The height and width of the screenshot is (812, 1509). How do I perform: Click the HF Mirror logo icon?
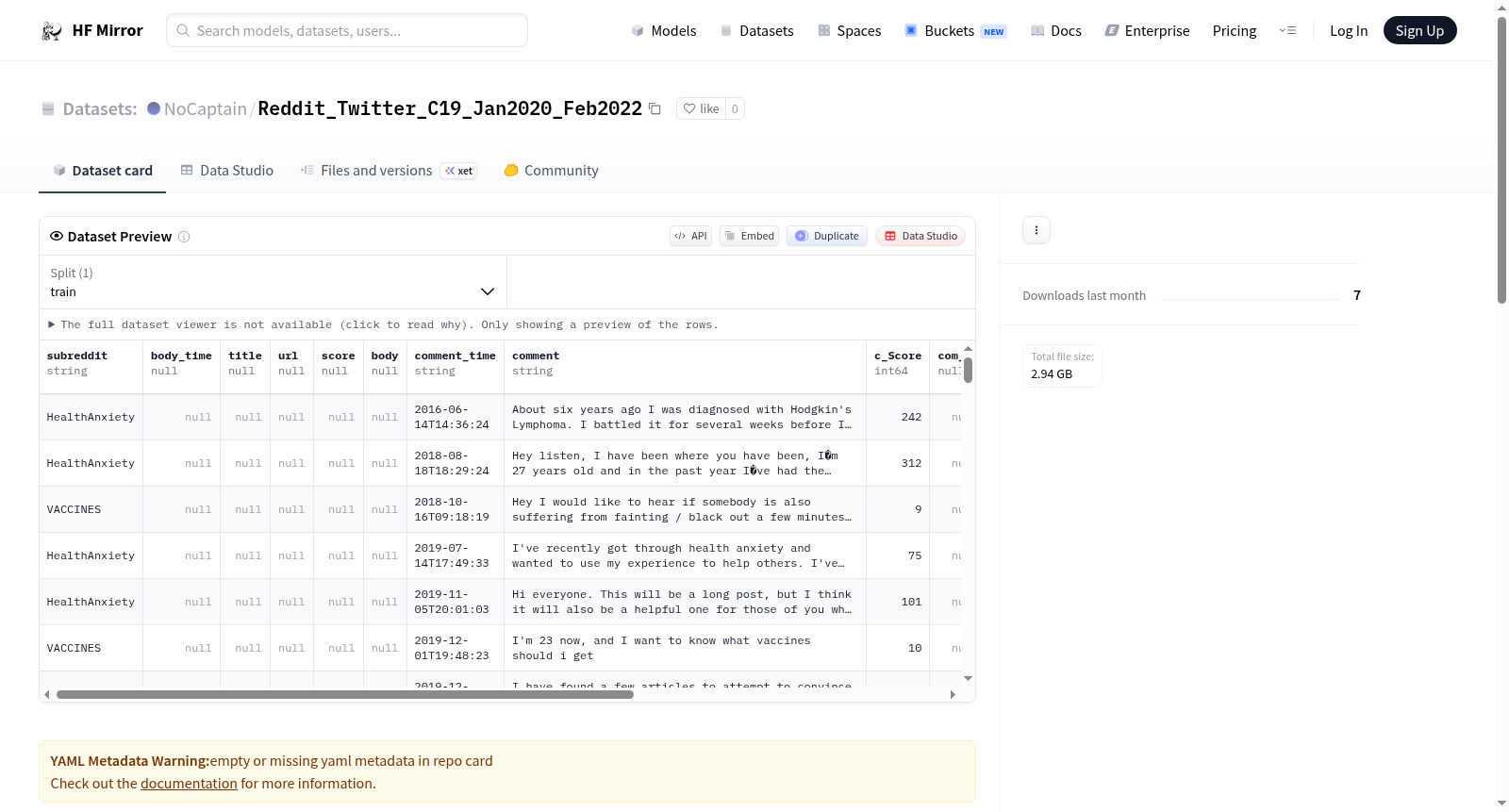pyautogui.click(x=52, y=31)
